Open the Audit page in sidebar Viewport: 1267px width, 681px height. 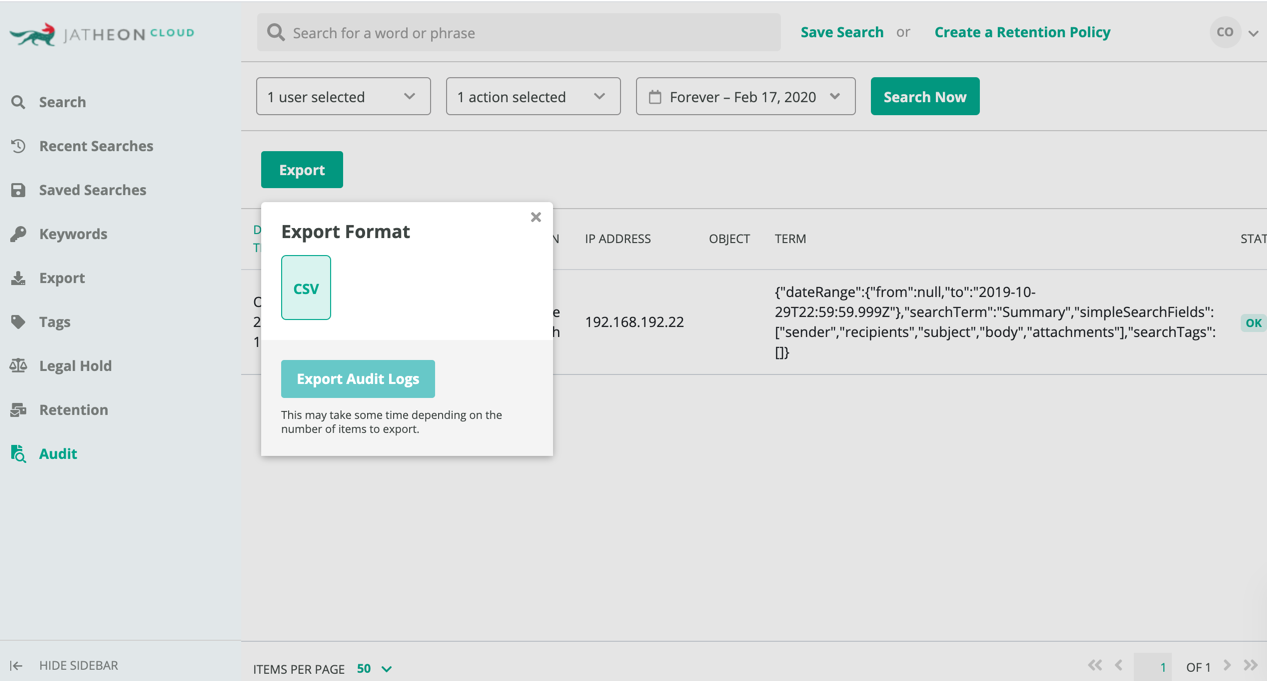point(58,454)
